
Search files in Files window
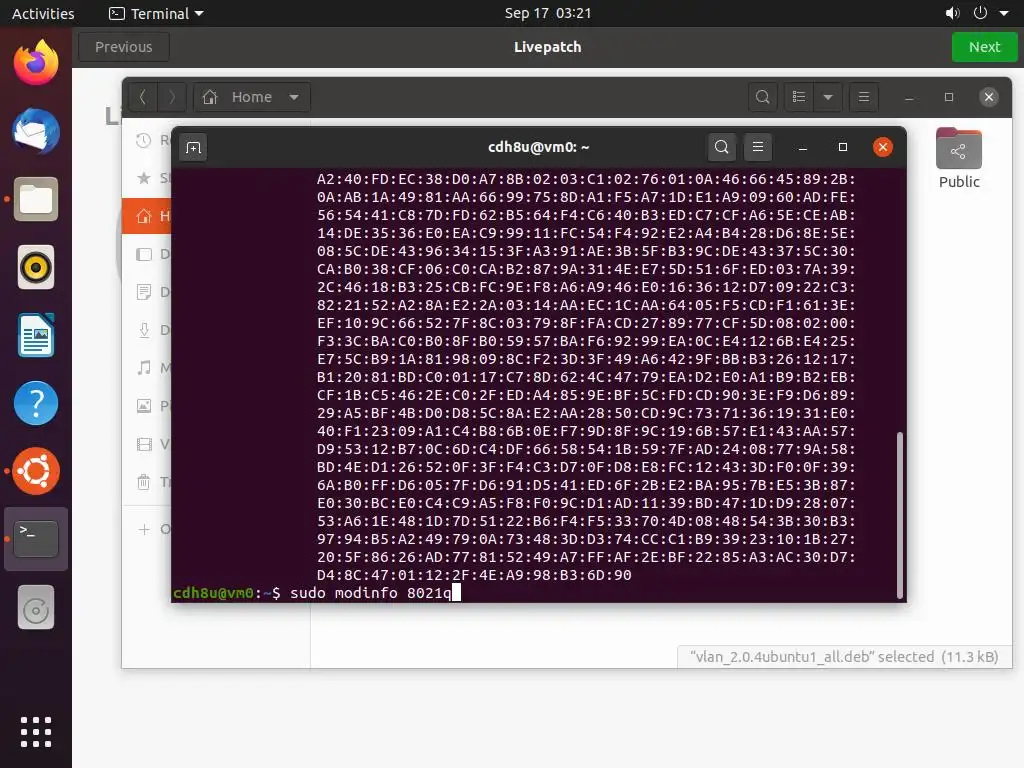point(762,97)
